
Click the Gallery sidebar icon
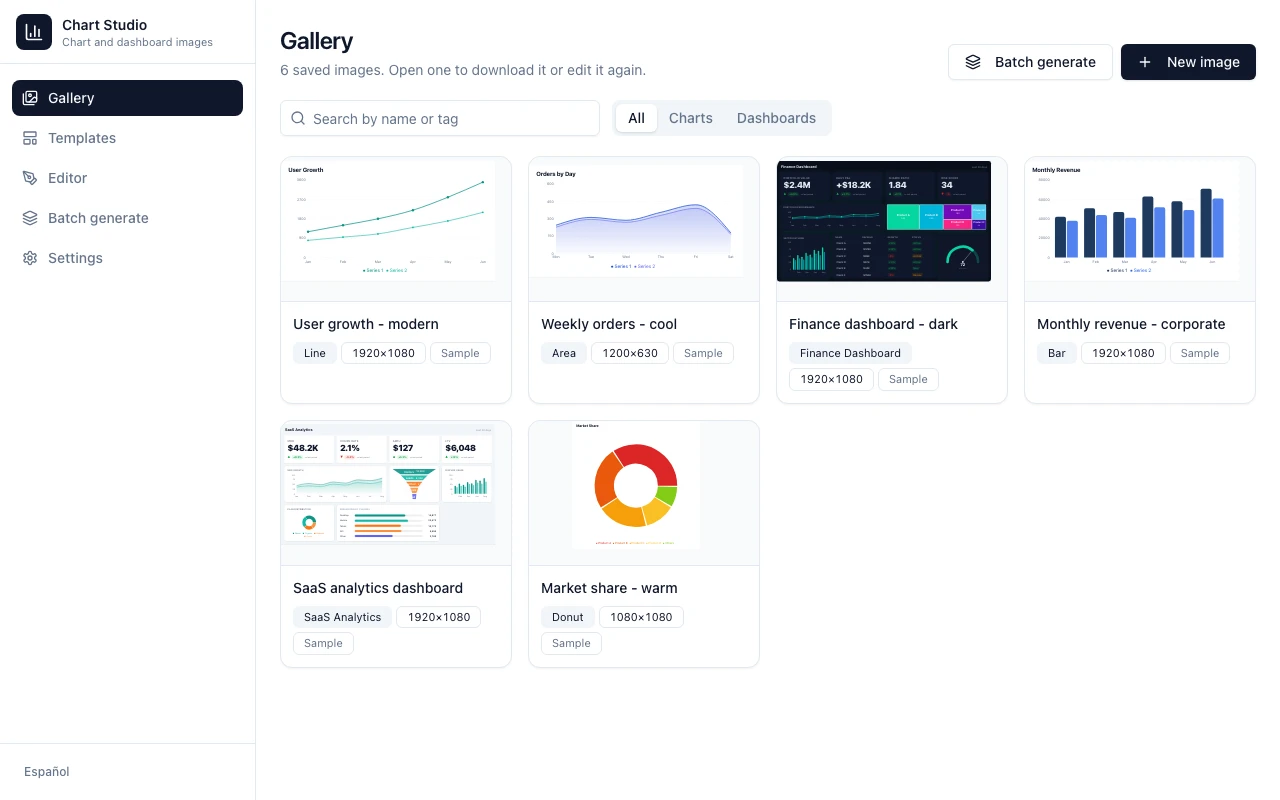click(30, 98)
